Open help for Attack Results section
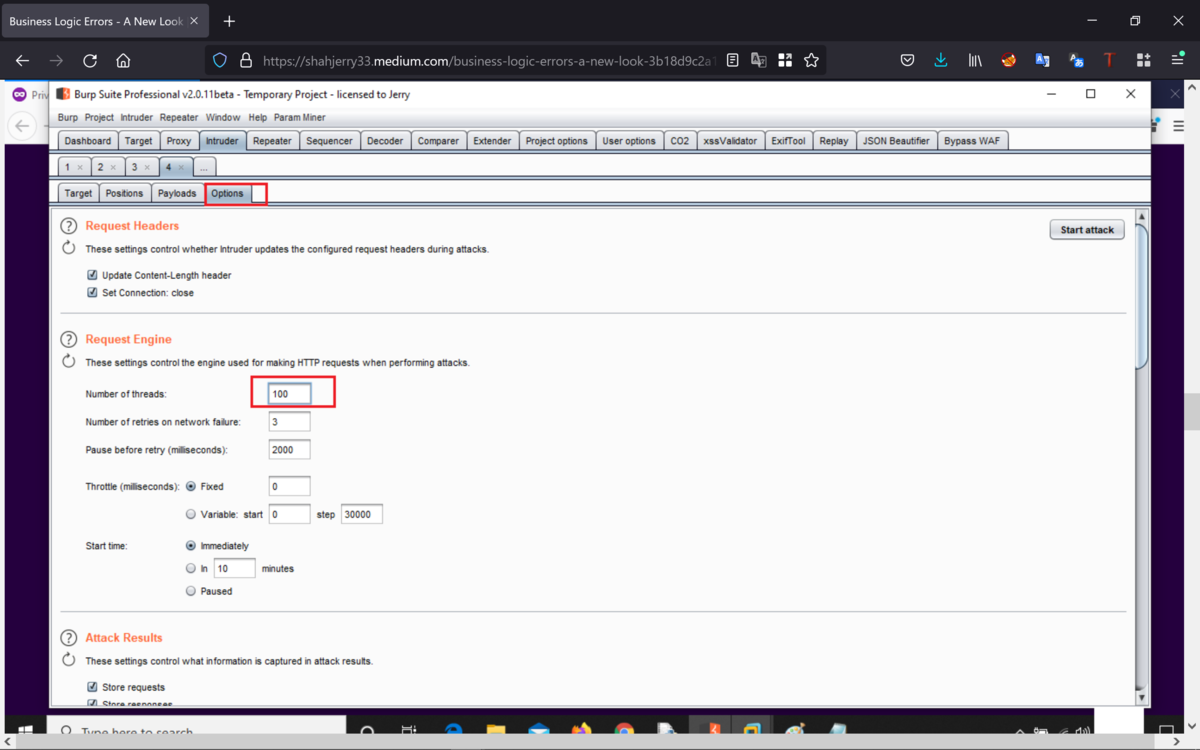This screenshot has width=1200, height=750. pos(69,638)
